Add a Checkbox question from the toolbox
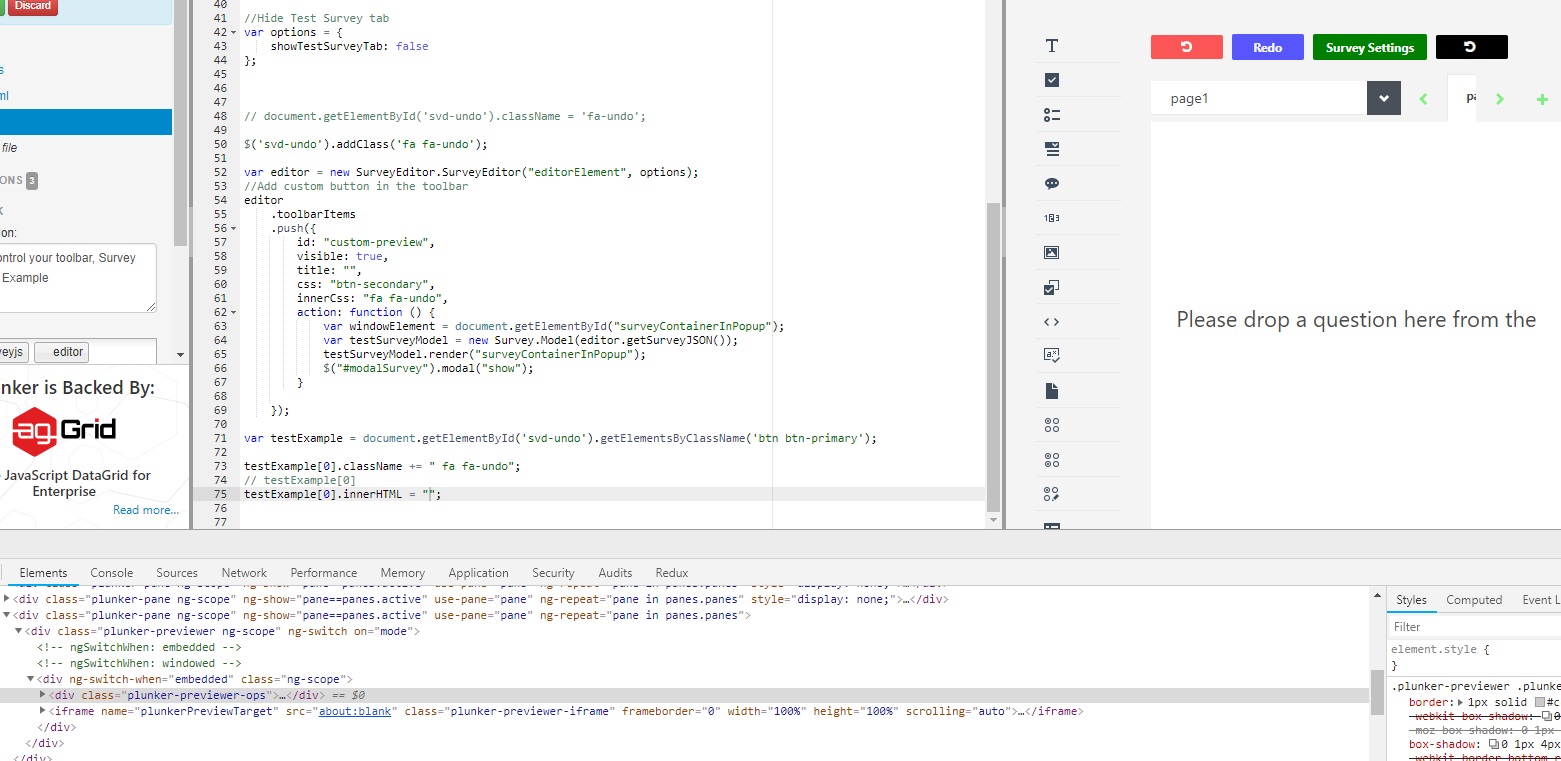 (1051, 79)
